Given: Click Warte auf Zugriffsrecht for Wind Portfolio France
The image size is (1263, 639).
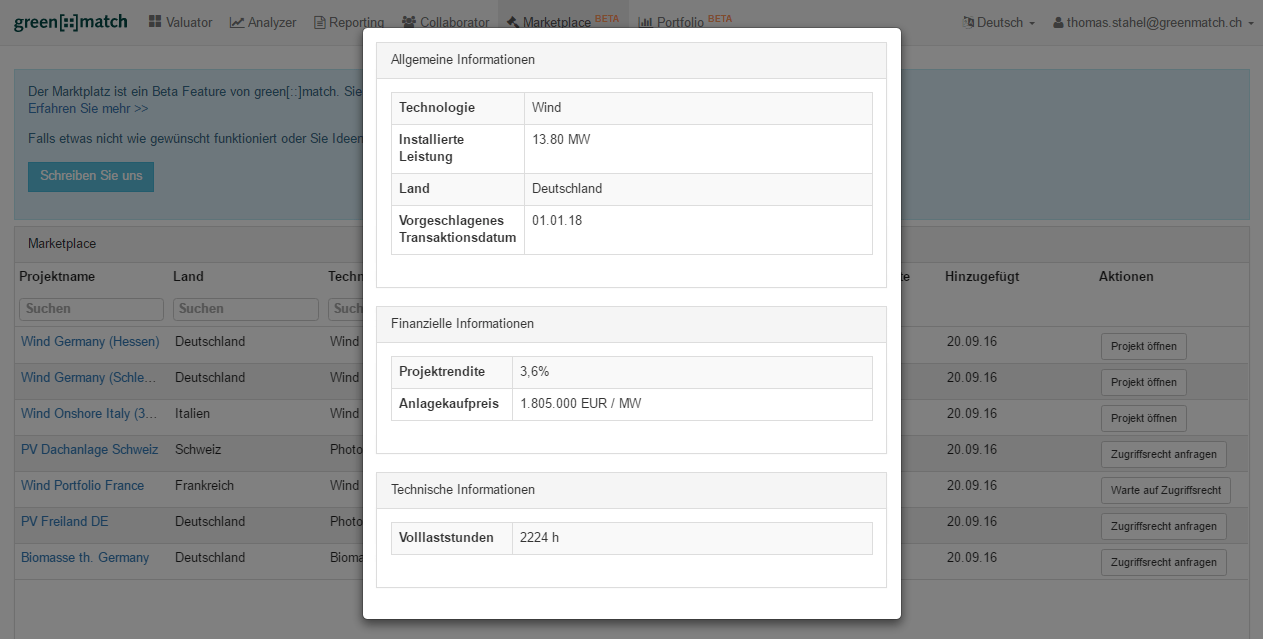Looking at the screenshot, I should pyautogui.click(x=1165, y=490).
